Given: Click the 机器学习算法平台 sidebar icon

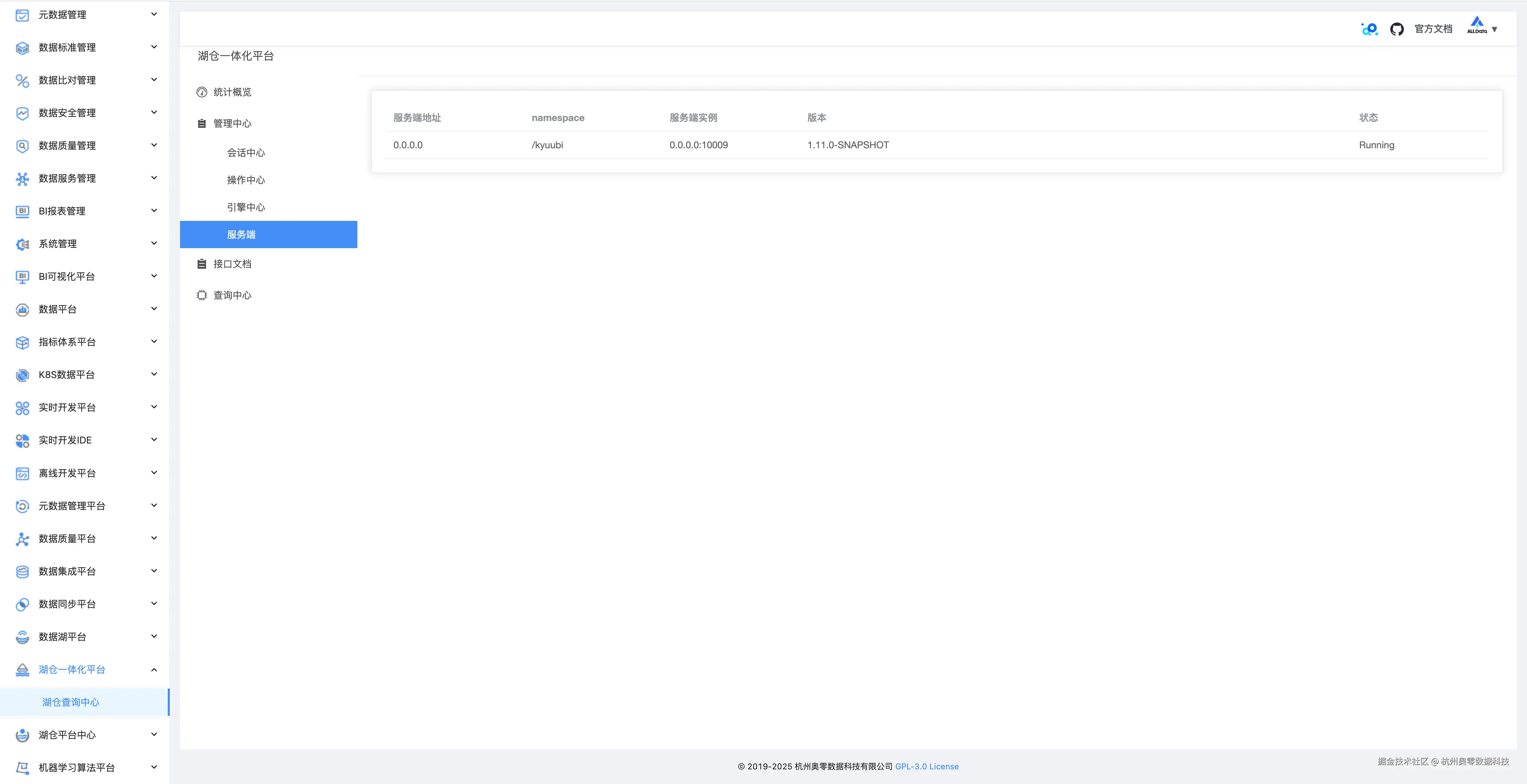Looking at the screenshot, I should tap(23, 768).
